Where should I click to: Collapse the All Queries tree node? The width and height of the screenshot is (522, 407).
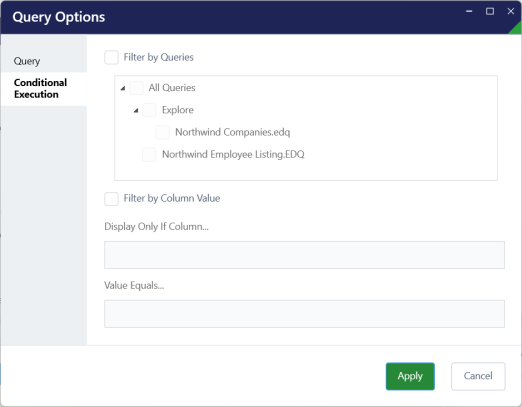[x=123, y=88]
